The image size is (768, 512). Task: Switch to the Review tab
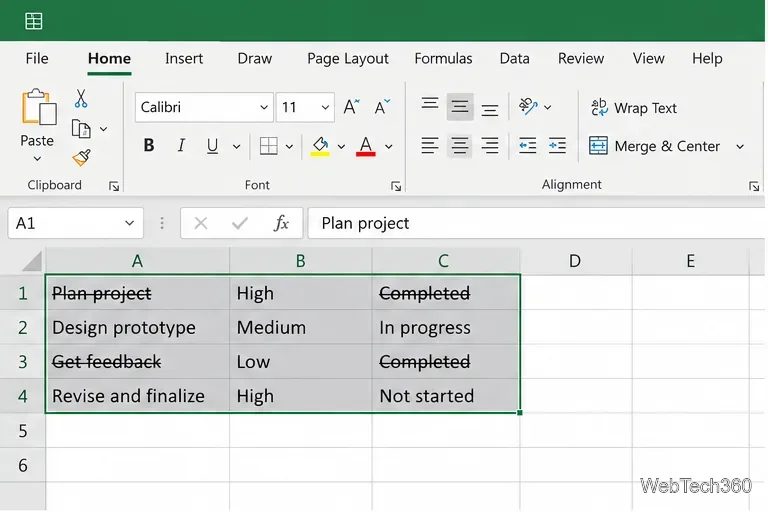pyautogui.click(x=581, y=58)
